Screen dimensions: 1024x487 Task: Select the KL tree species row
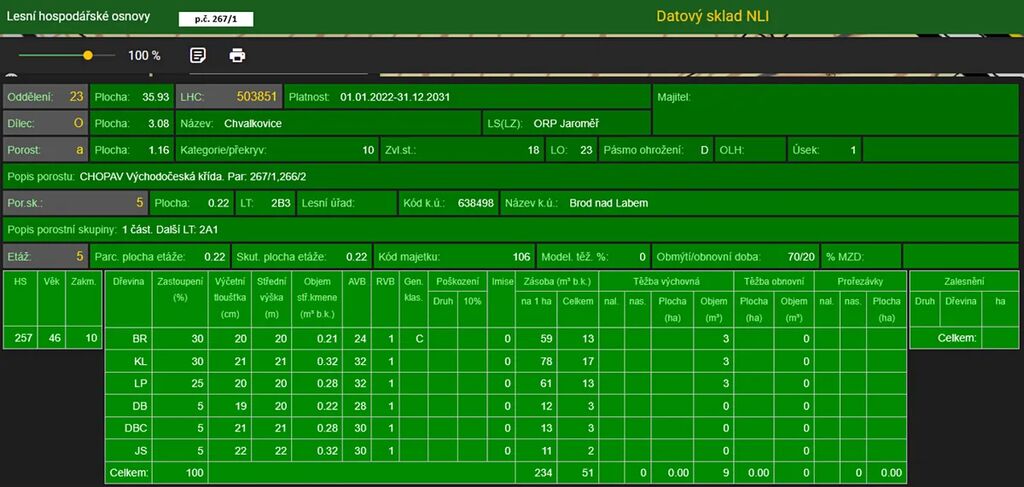pyautogui.click(x=140, y=361)
